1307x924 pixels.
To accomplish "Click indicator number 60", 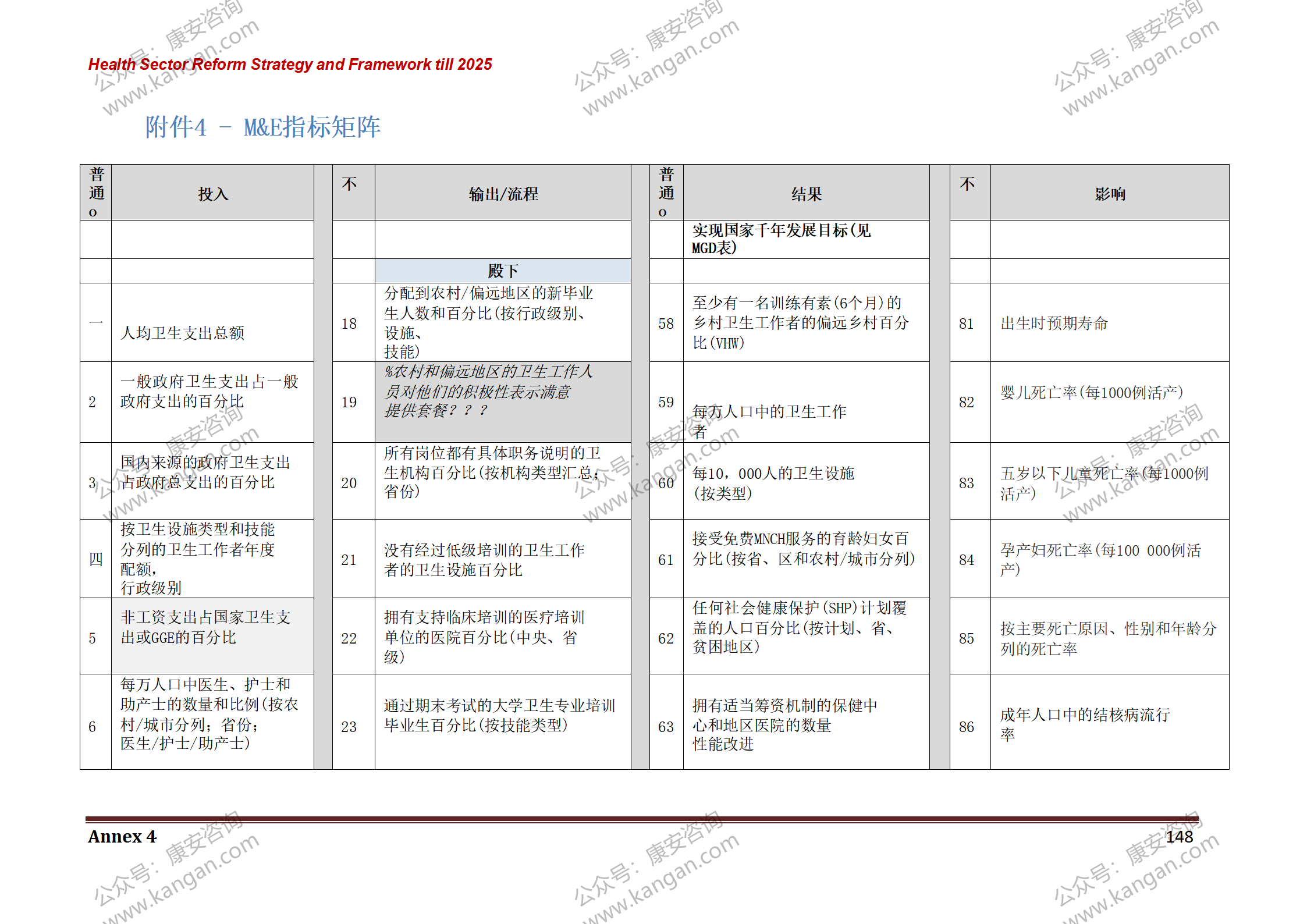I will pos(666,483).
